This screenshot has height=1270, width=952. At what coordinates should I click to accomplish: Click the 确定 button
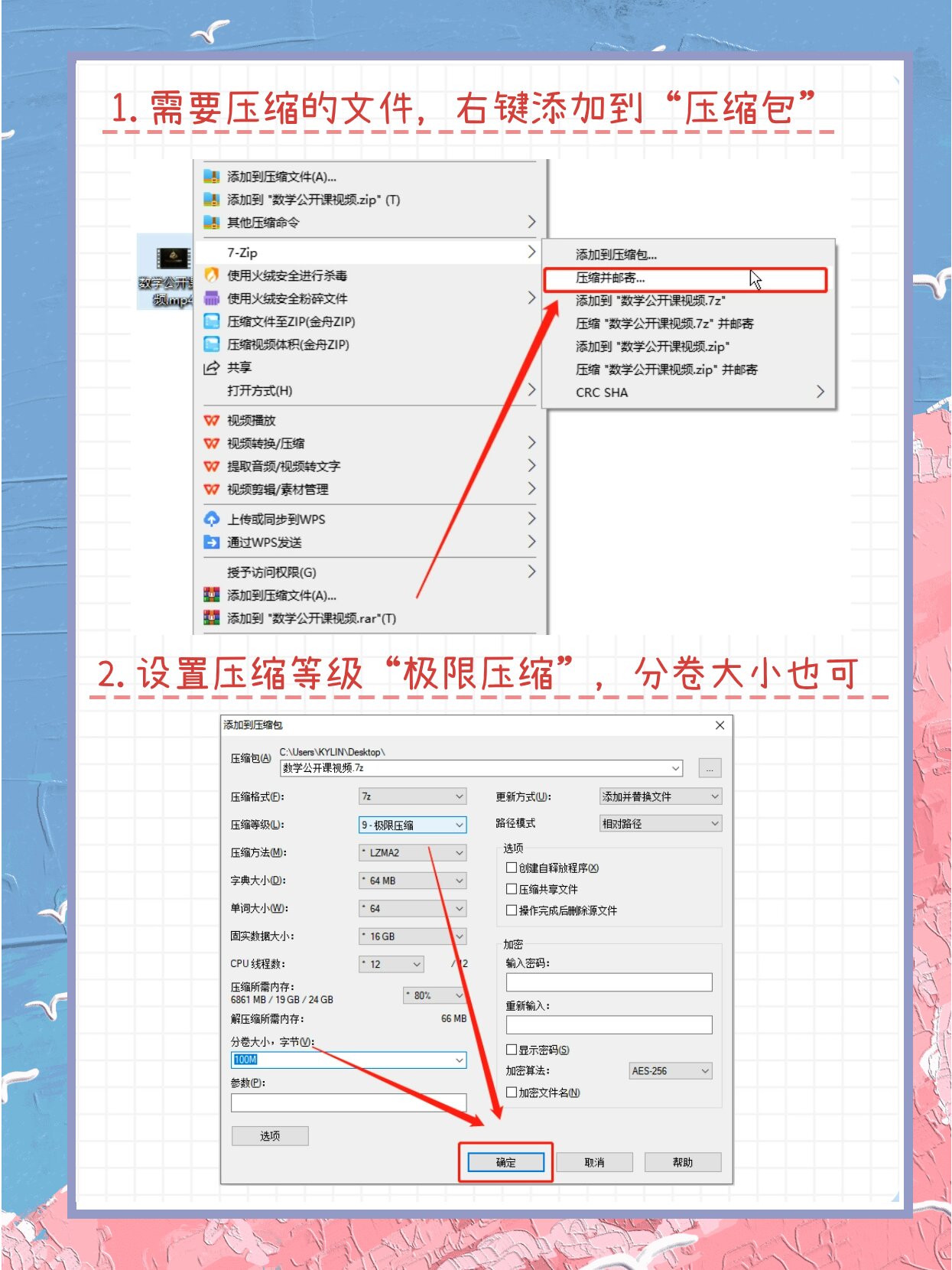click(x=505, y=1162)
